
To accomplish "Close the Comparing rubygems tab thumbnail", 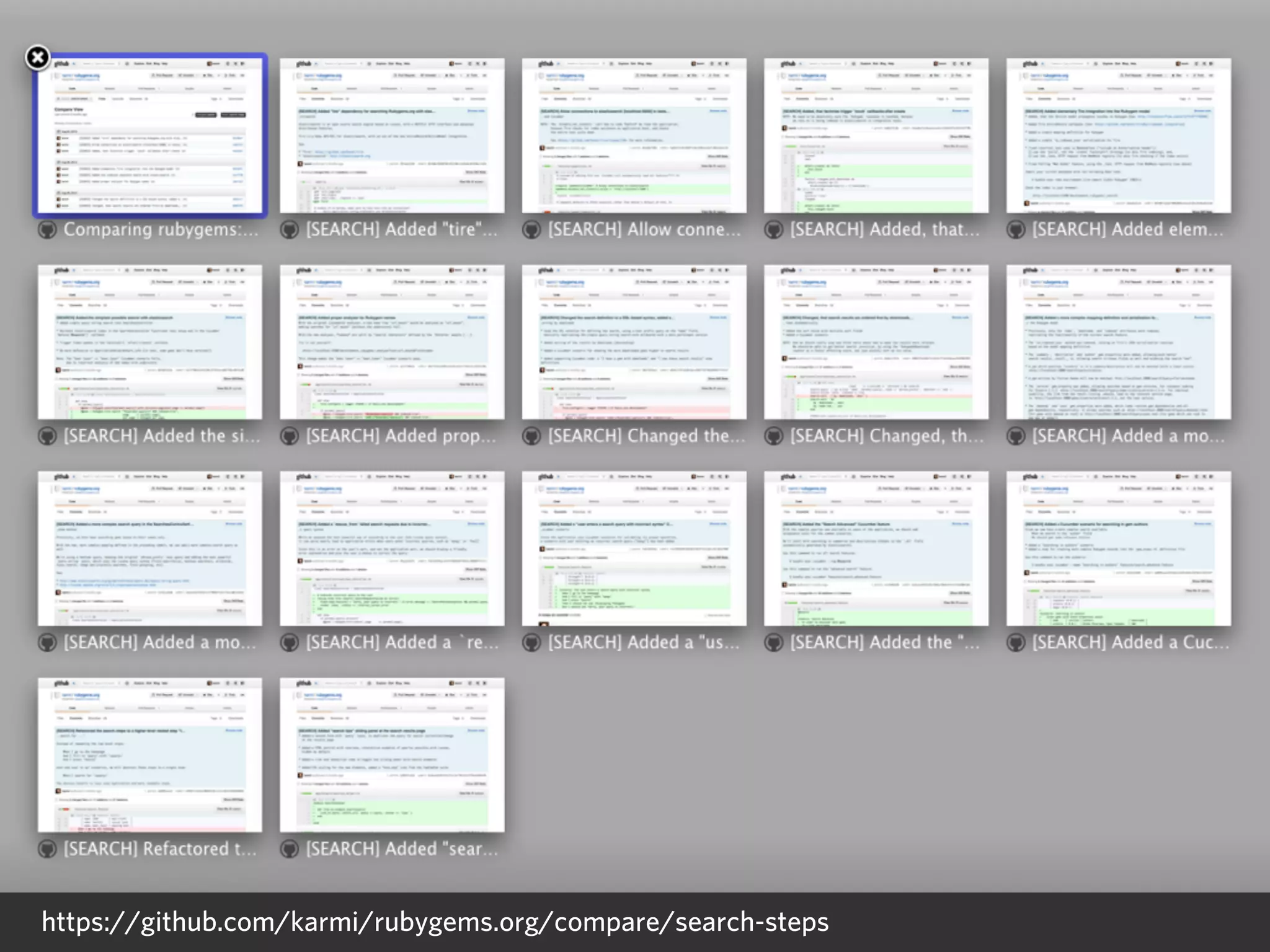I will point(37,58).
